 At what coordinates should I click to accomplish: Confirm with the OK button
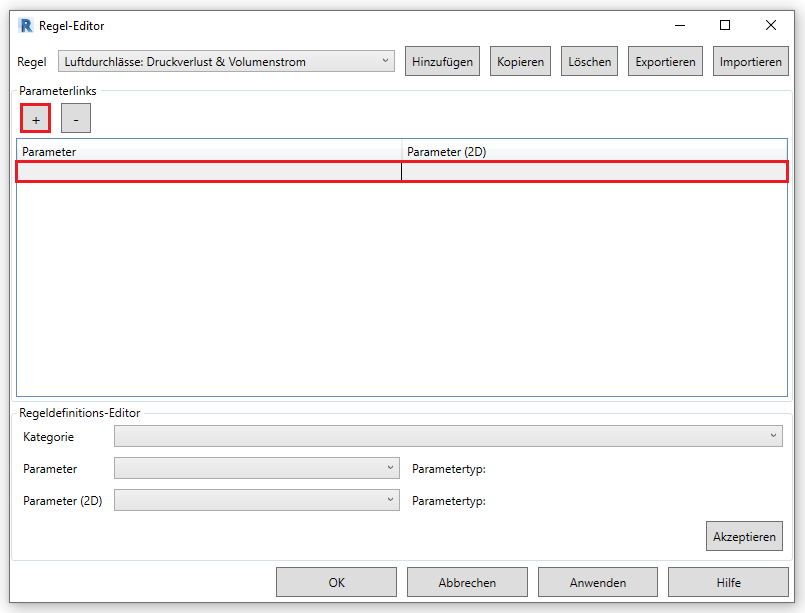point(336,582)
